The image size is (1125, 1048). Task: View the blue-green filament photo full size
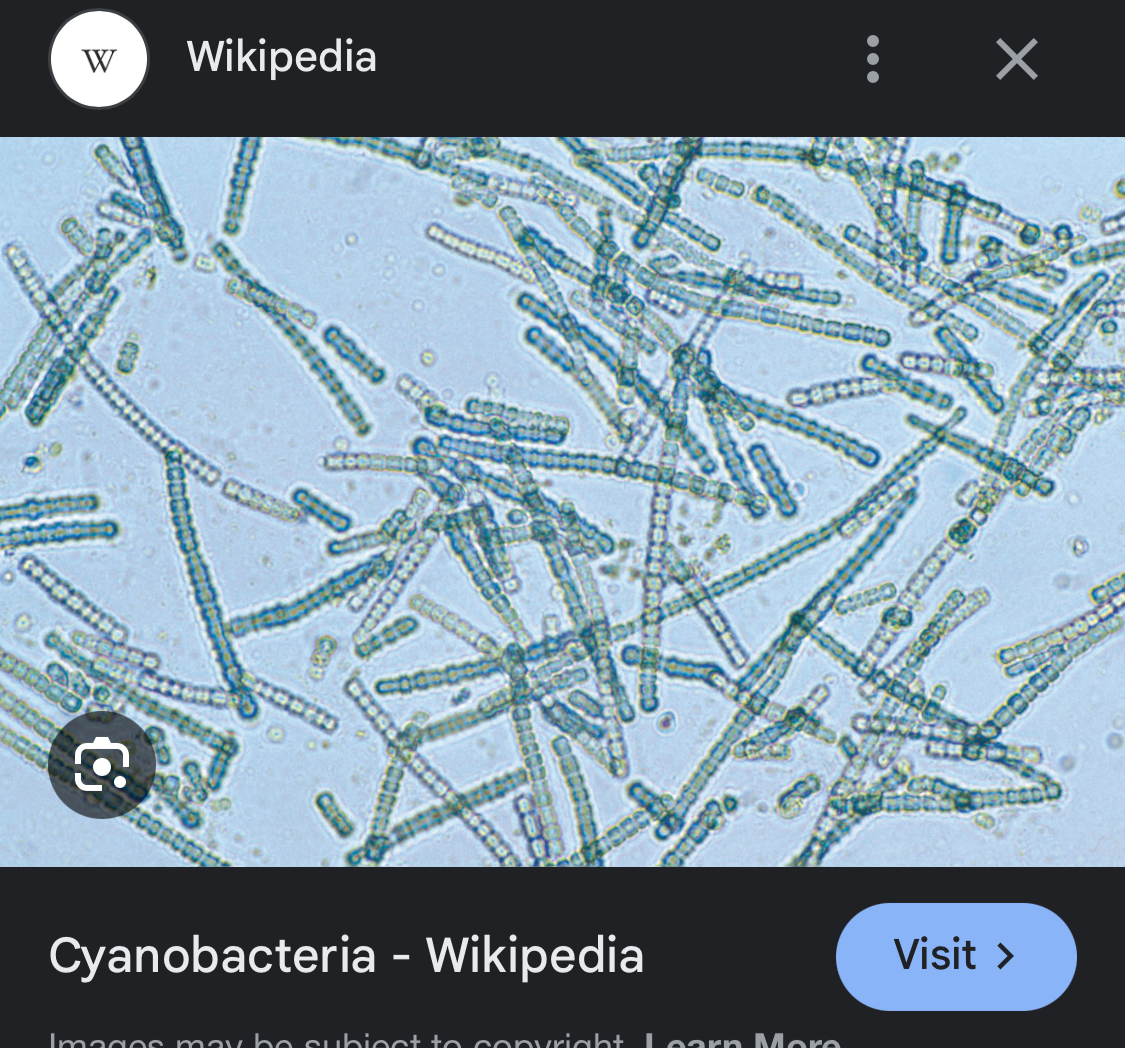click(x=562, y=501)
